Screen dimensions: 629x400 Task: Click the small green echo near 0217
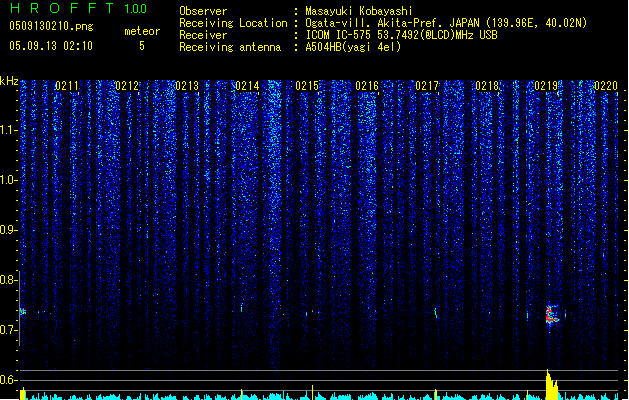[436, 313]
